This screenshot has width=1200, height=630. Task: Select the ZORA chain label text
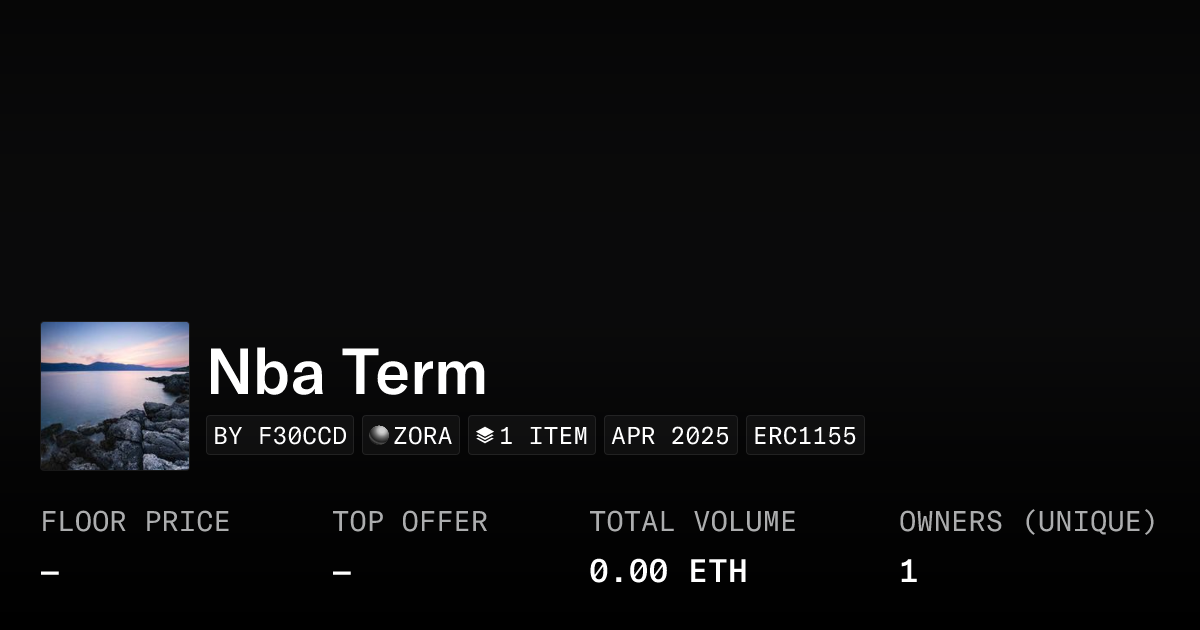pos(423,436)
